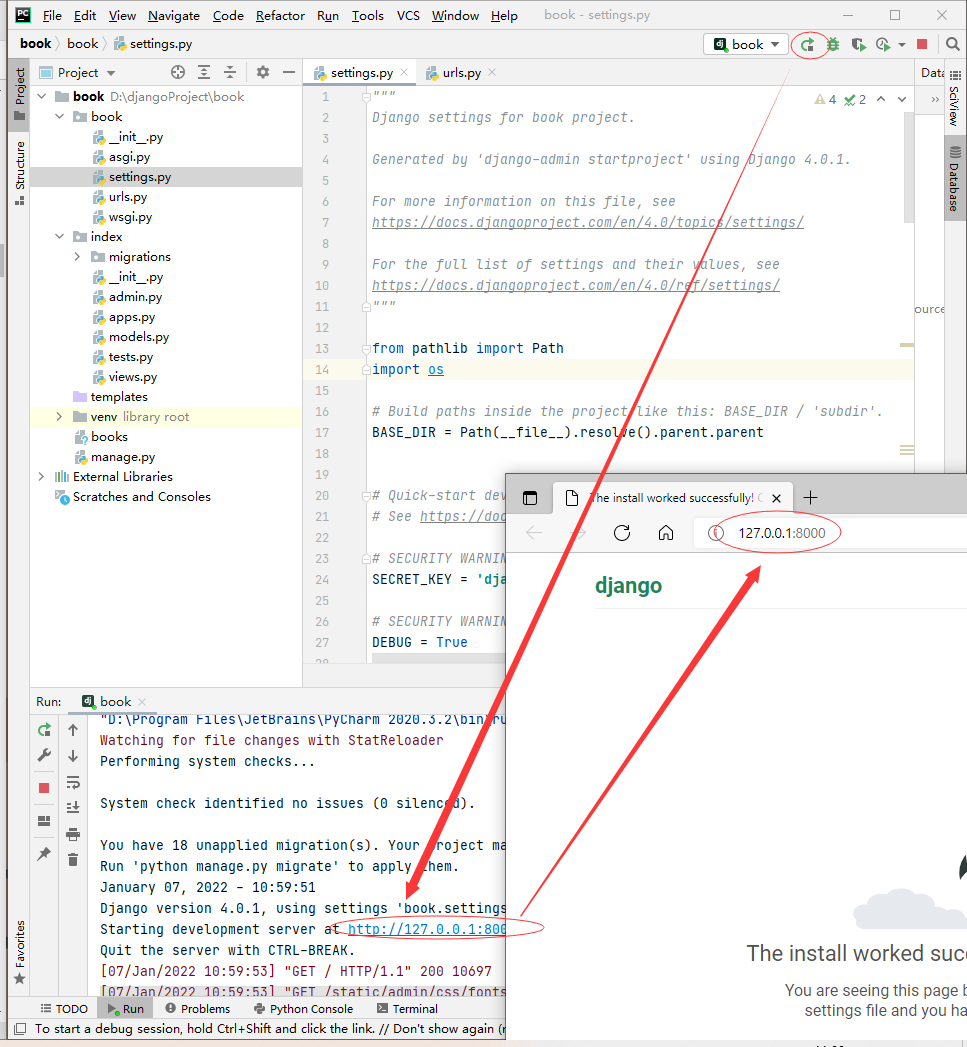Toggle the Favorites side panel

[20, 952]
